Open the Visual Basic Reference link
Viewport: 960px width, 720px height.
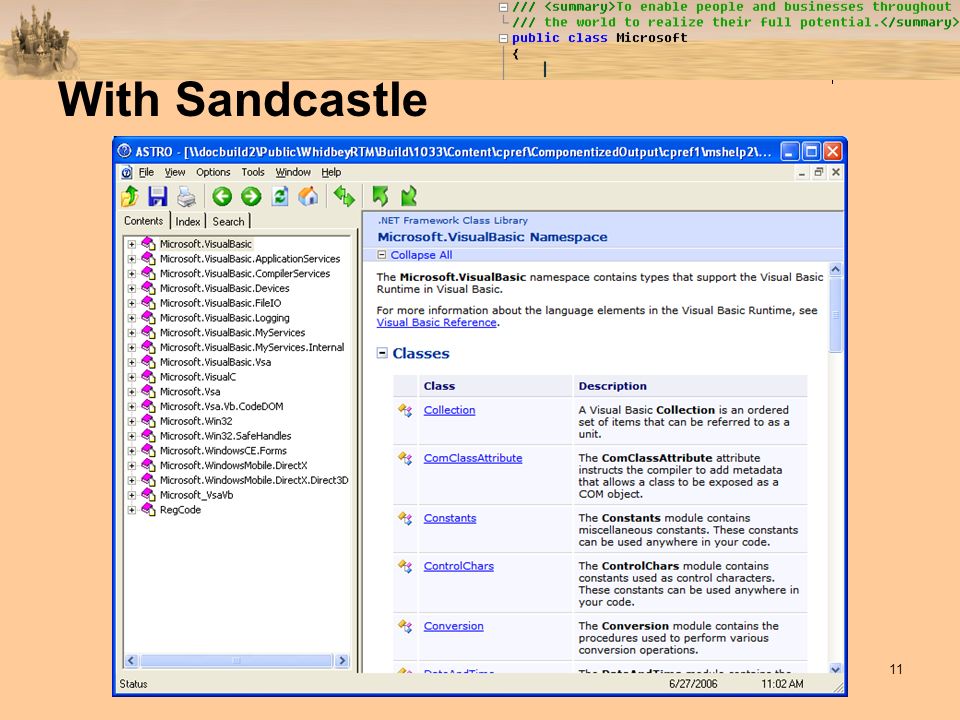click(437, 323)
